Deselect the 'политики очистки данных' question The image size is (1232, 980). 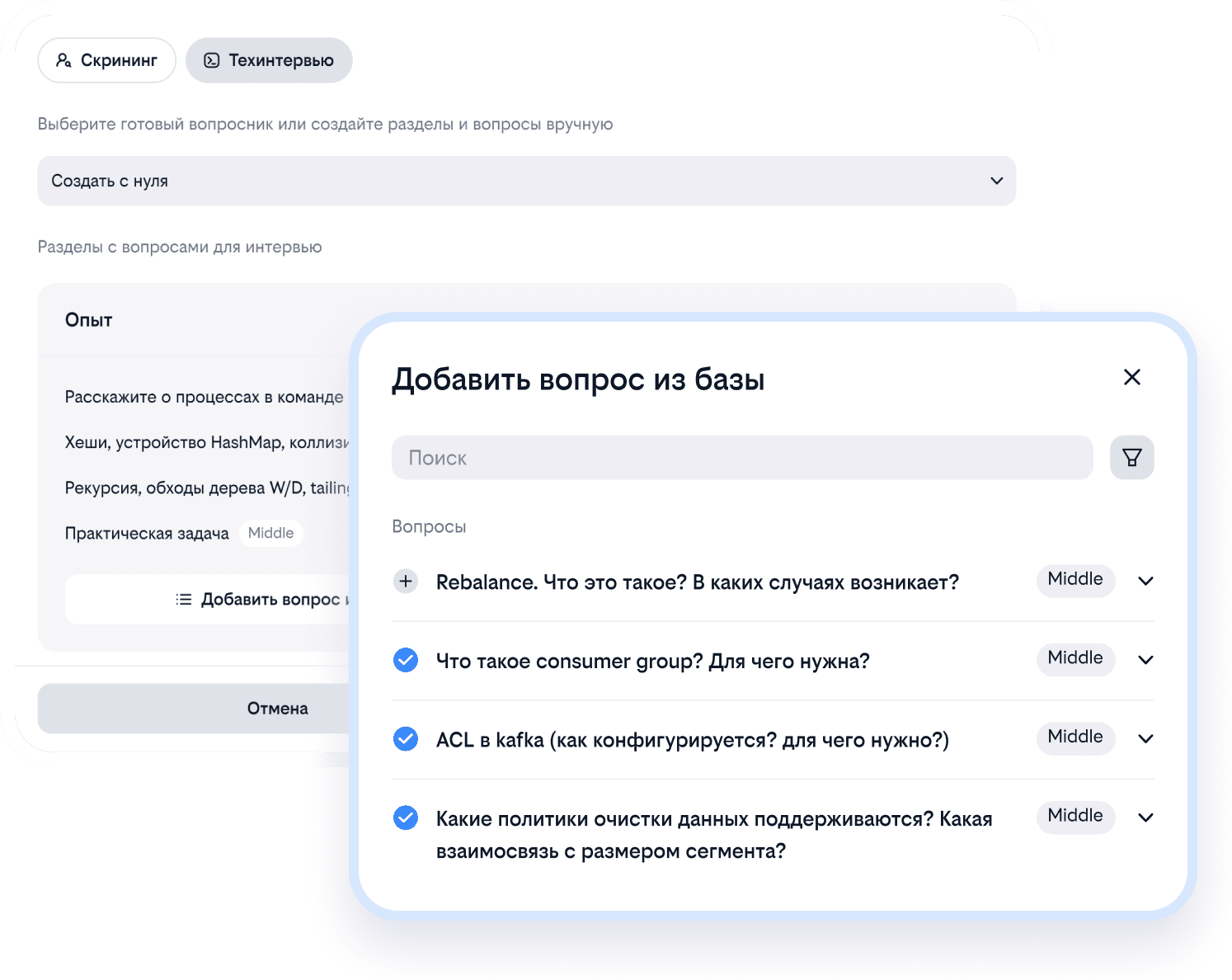pos(405,817)
